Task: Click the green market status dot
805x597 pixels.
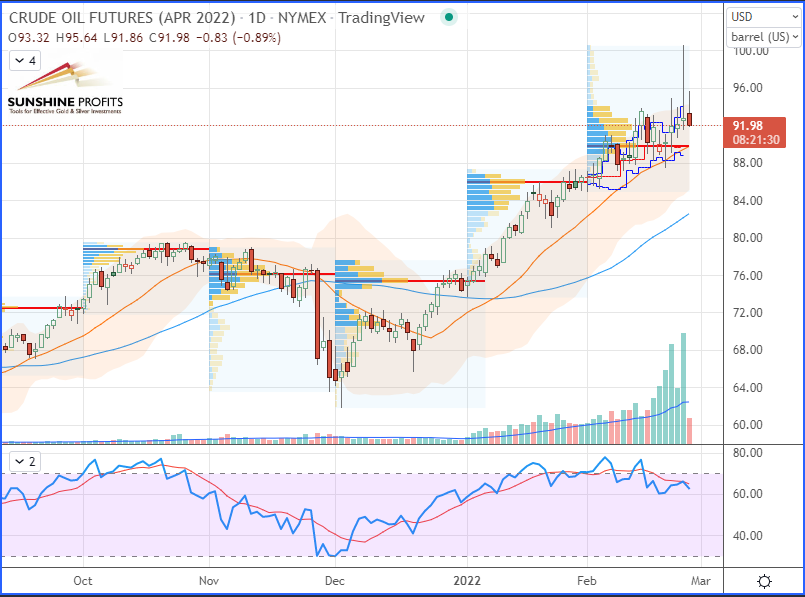Action: coord(449,17)
